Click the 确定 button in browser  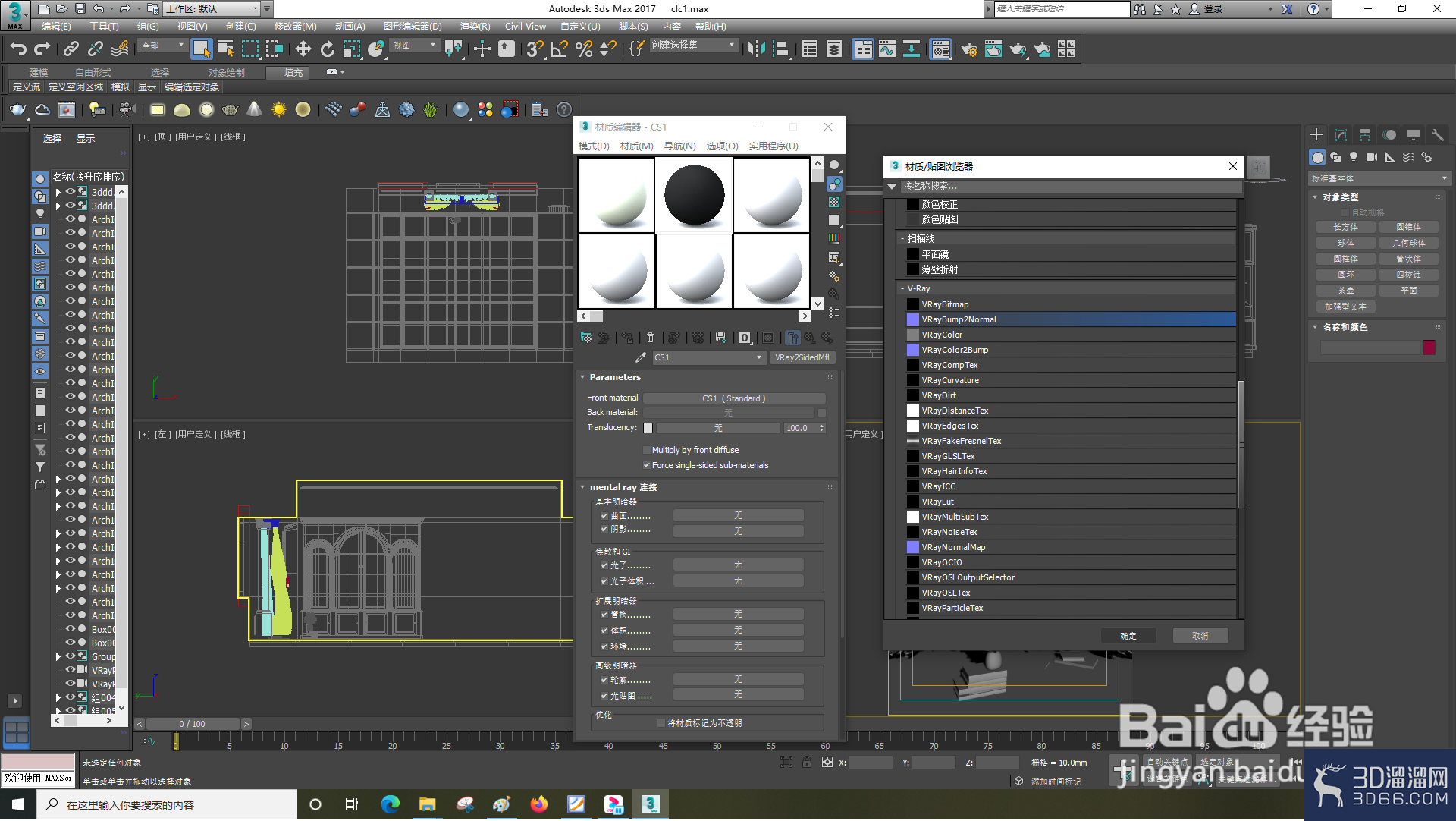click(1128, 636)
